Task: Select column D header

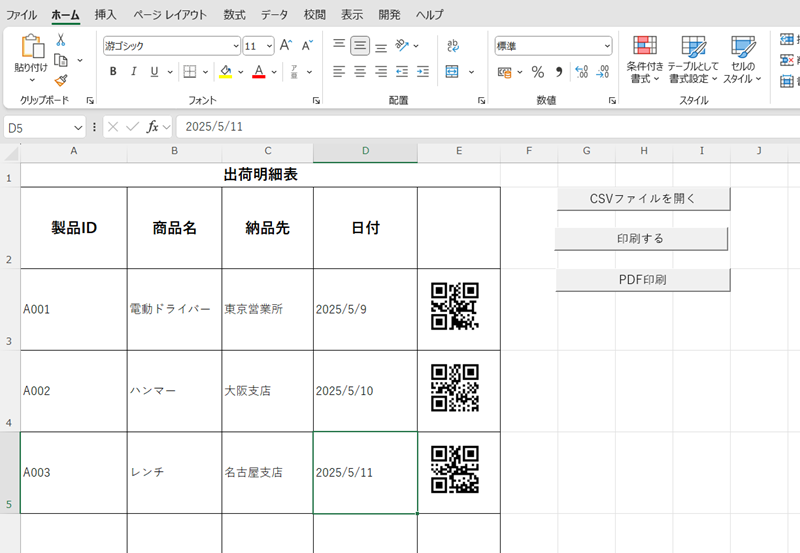Action: (x=365, y=151)
